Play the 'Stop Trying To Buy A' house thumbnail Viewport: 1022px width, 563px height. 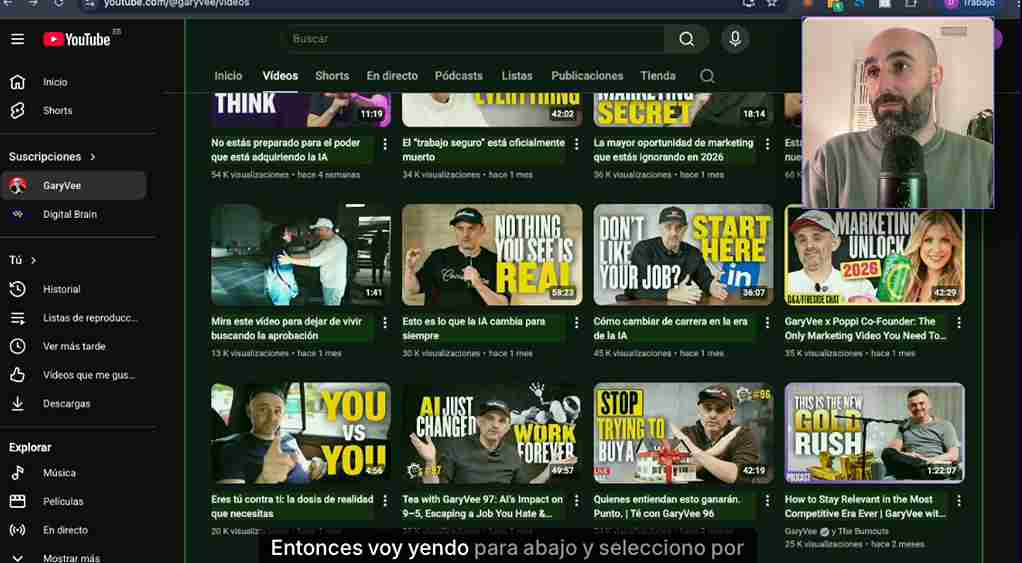(683, 433)
